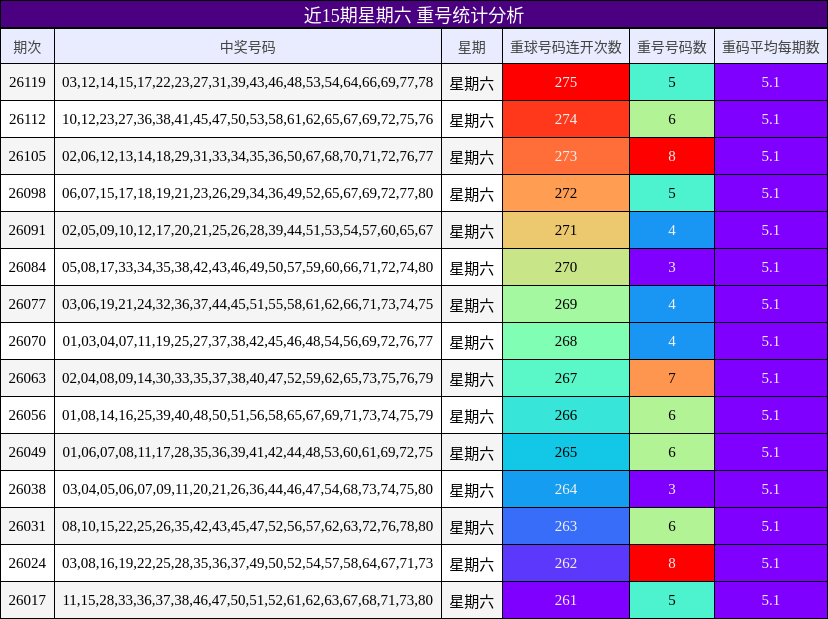The width and height of the screenshot is (828, 619).
Task: Click the 重号号码数 column header
Action: coord(672,46)
